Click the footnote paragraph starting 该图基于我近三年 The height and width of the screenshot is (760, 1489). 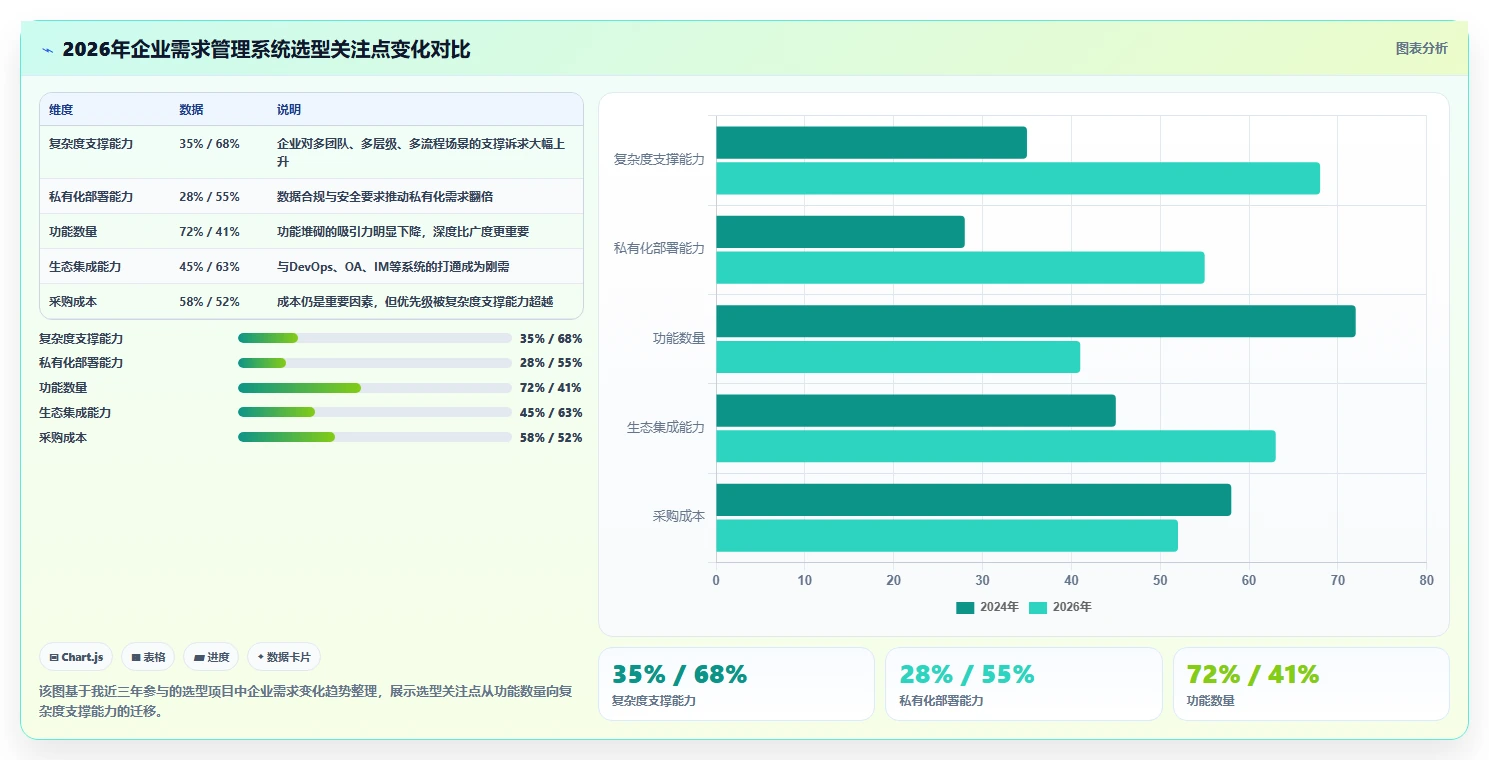pyautogui.click(x=306, y=701)
